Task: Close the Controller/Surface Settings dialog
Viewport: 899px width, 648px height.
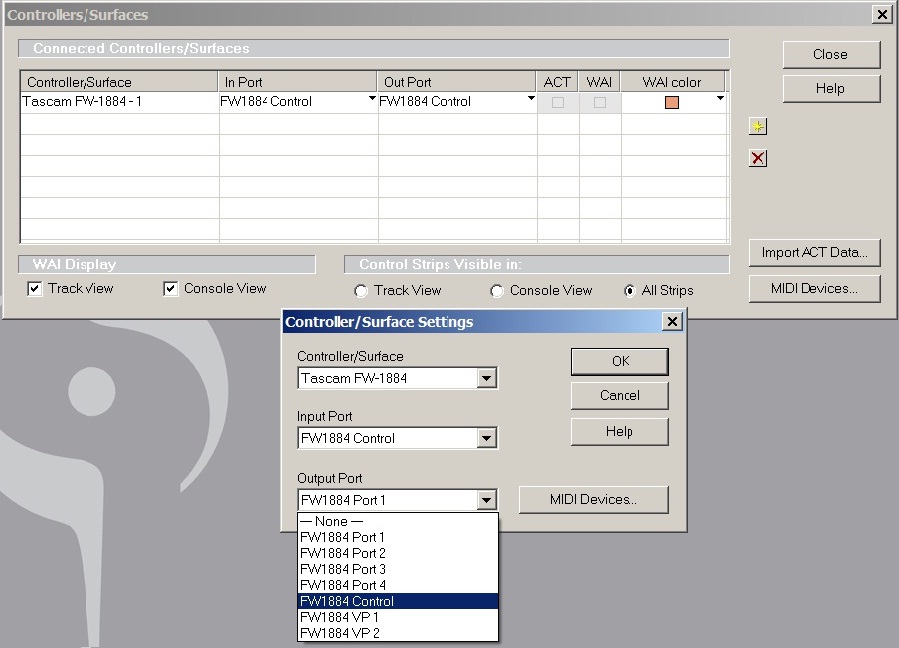Action: pos(672,322)
